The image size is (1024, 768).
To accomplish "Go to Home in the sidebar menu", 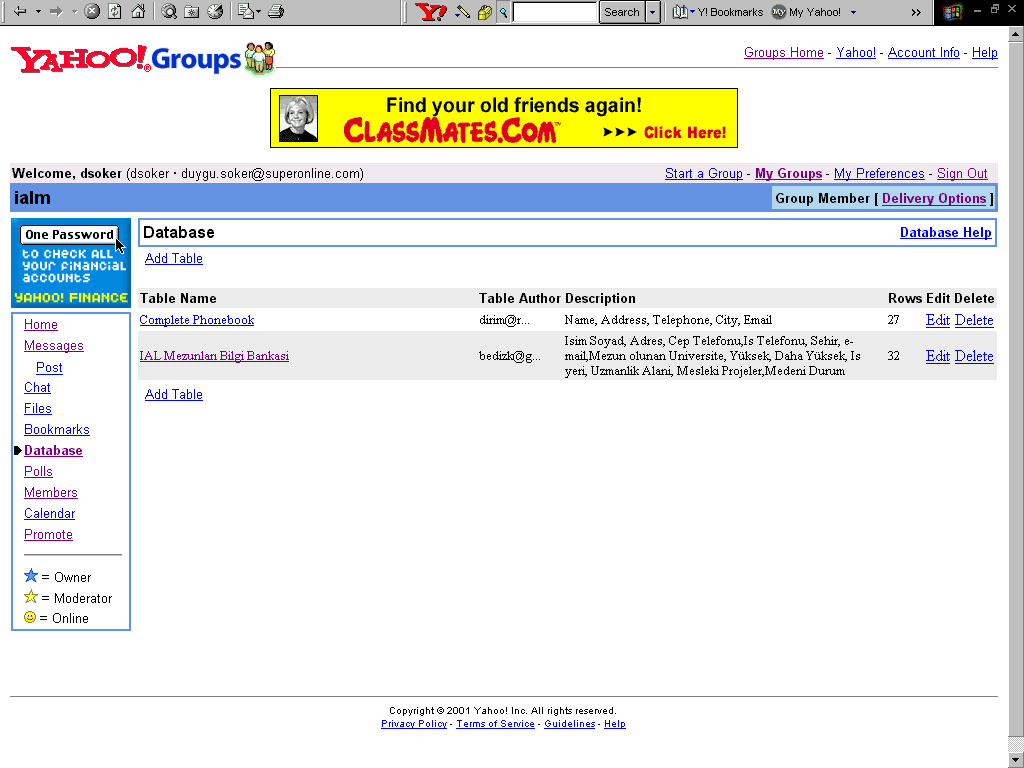I will (x=40, y=325).
